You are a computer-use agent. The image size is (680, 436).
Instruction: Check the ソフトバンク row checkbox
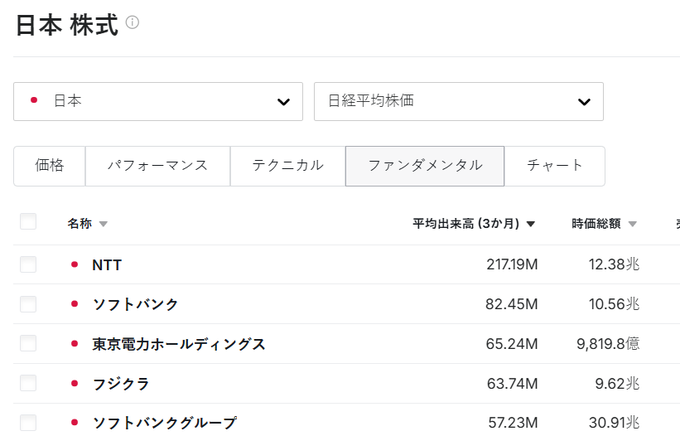click(28, 304)
